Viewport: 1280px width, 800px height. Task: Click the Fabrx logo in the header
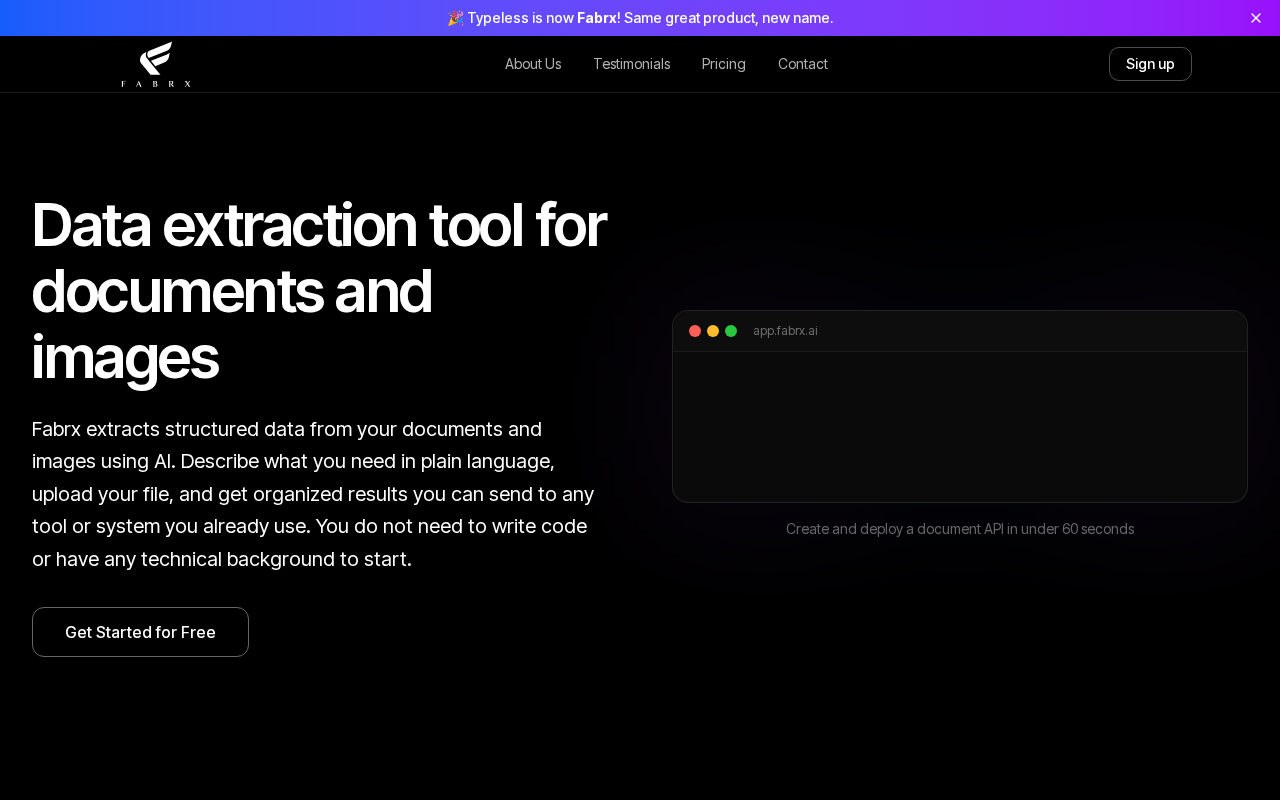[x=156, y=64]
